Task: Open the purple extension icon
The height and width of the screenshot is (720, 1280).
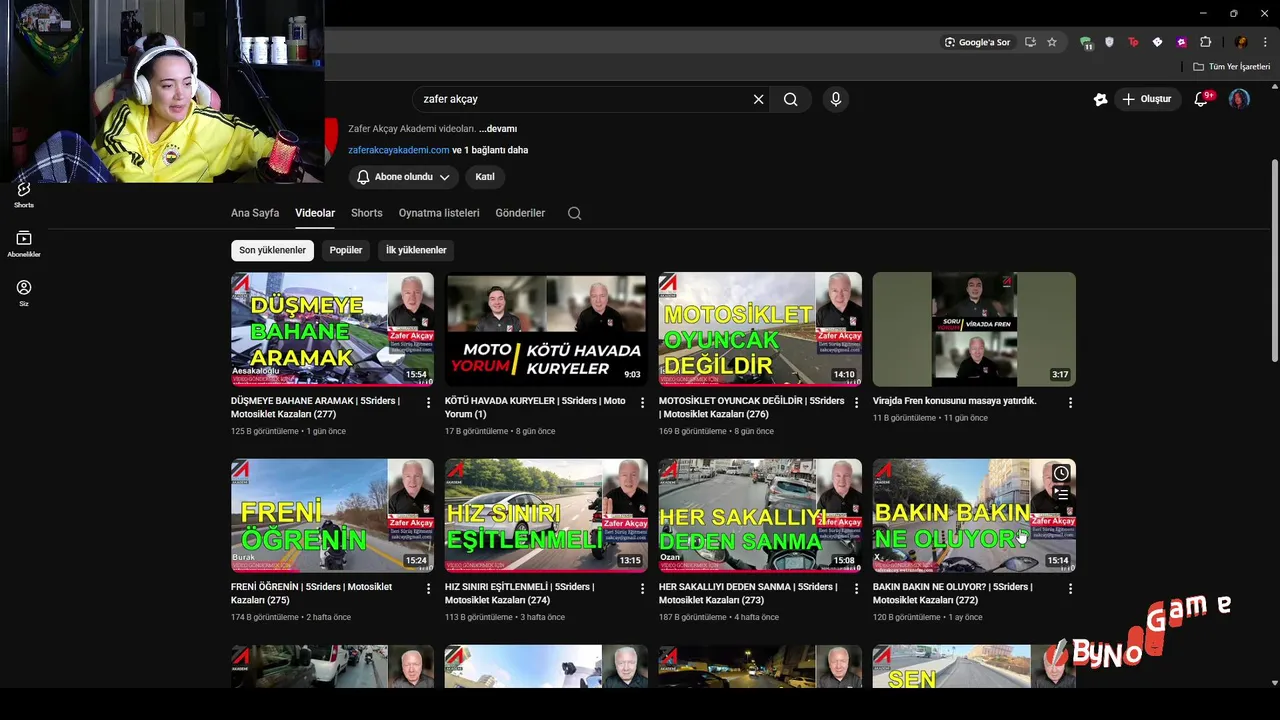Action: click(x=1181, y=42)
